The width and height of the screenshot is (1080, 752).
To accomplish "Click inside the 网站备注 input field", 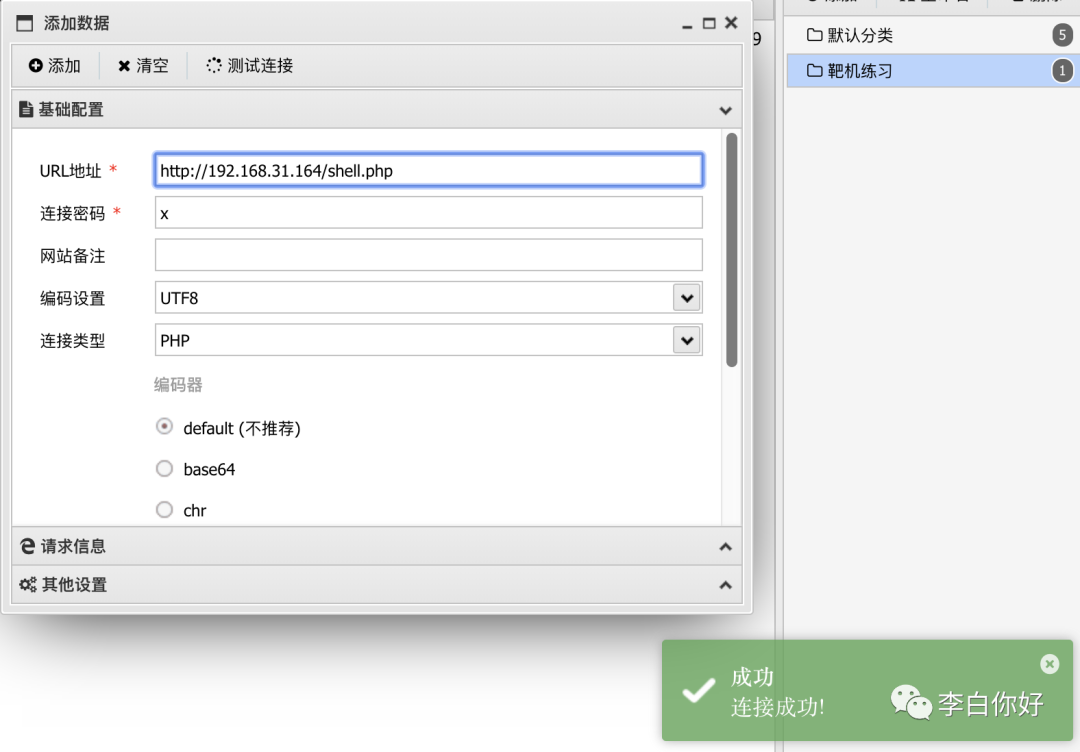I will [x=428, y=255].
